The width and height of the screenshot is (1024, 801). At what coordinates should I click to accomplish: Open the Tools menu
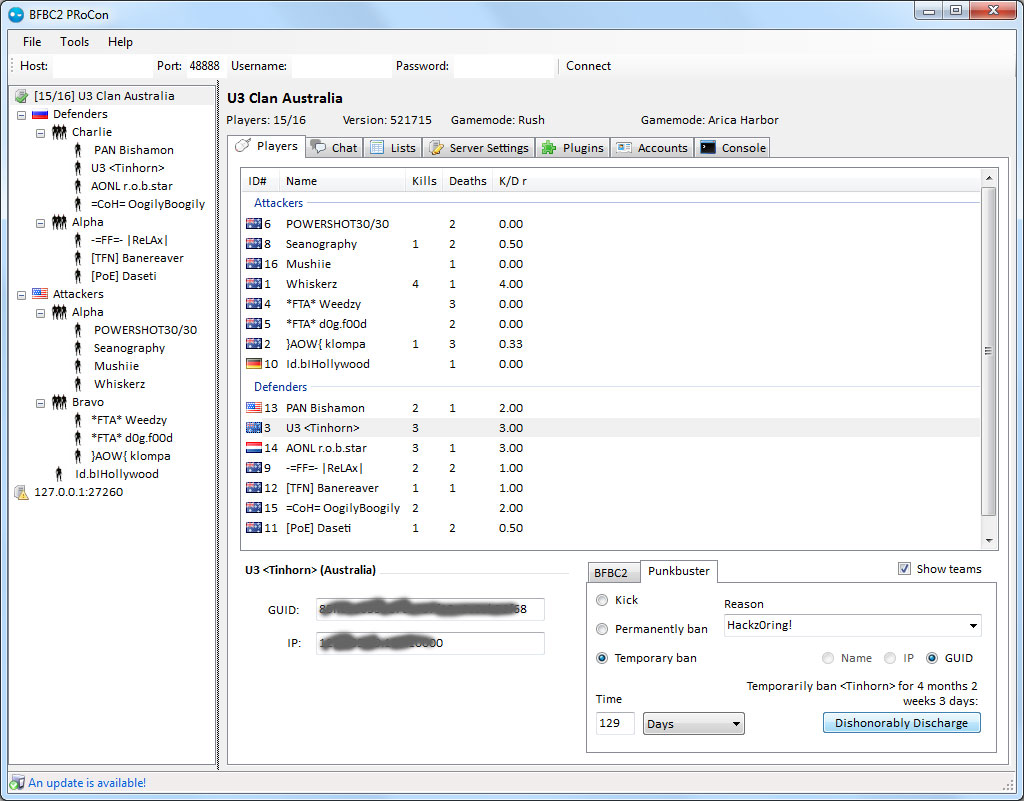point(74,42)
